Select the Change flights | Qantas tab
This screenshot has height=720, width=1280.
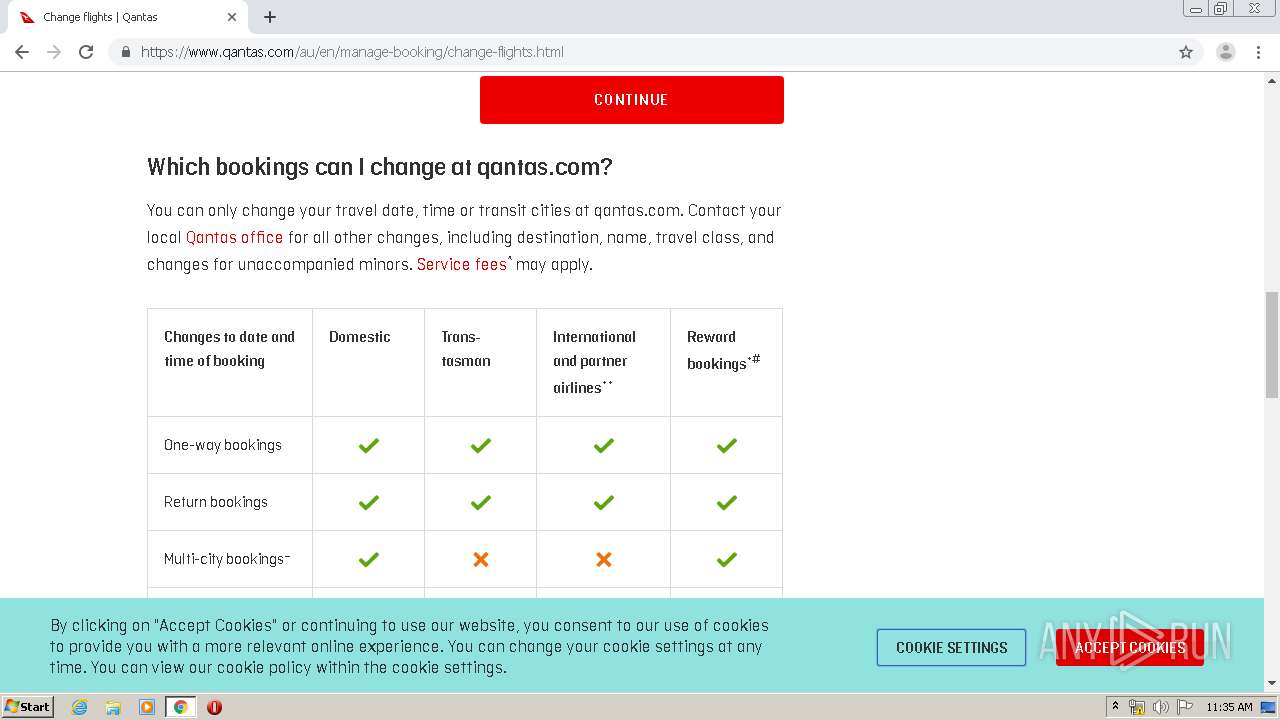129,17
